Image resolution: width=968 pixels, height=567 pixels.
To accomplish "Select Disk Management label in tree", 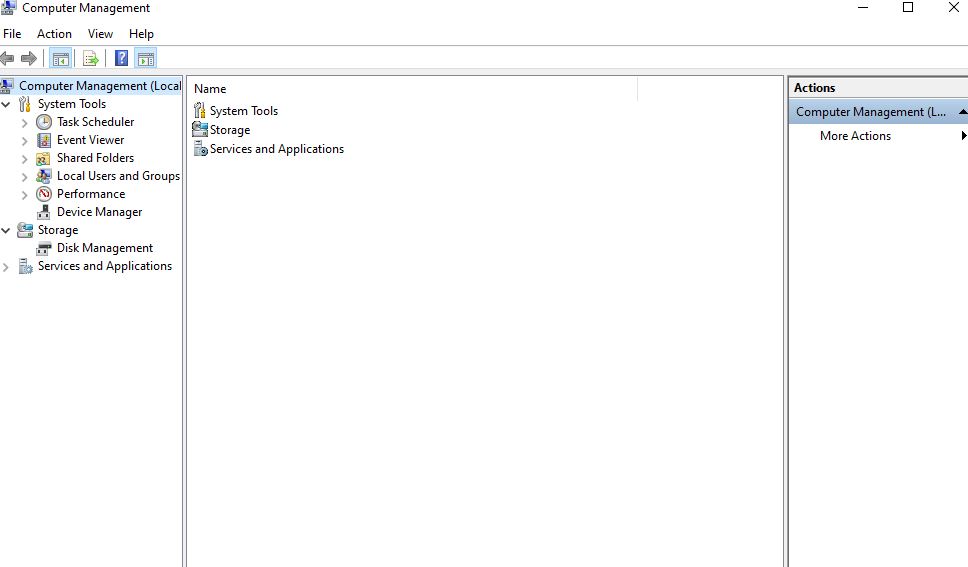I will click(105, 248).
